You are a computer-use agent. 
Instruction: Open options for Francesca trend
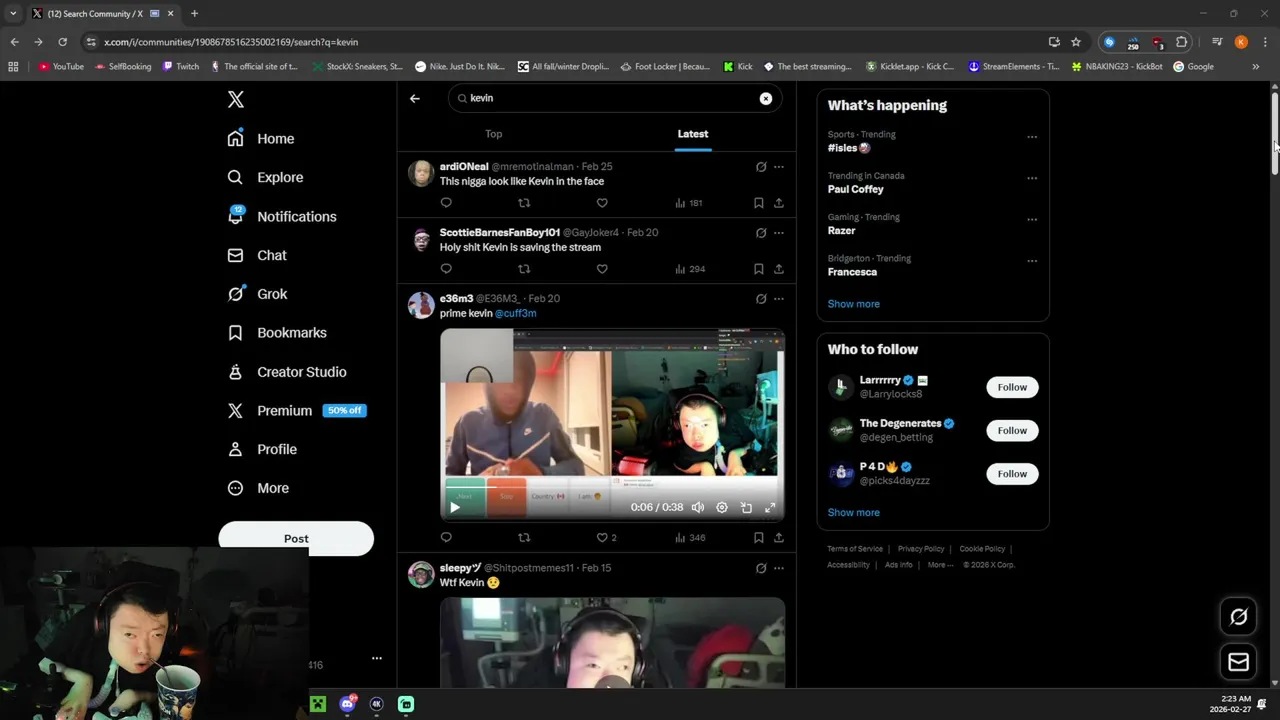(1032, 261)
